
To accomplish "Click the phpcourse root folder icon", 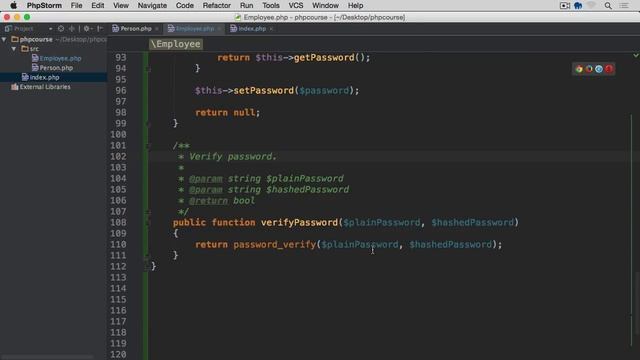I will tap(15, 39).
